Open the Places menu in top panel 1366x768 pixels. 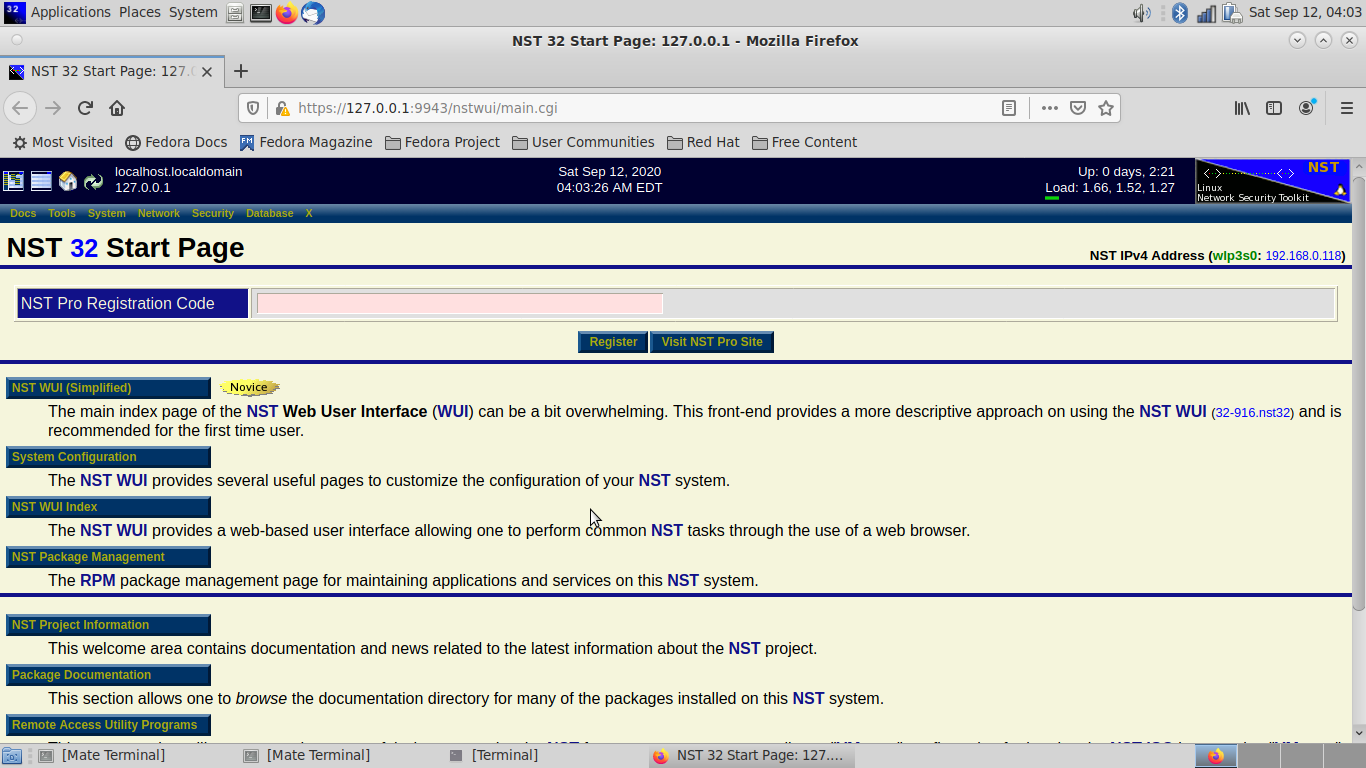(140, 12)
